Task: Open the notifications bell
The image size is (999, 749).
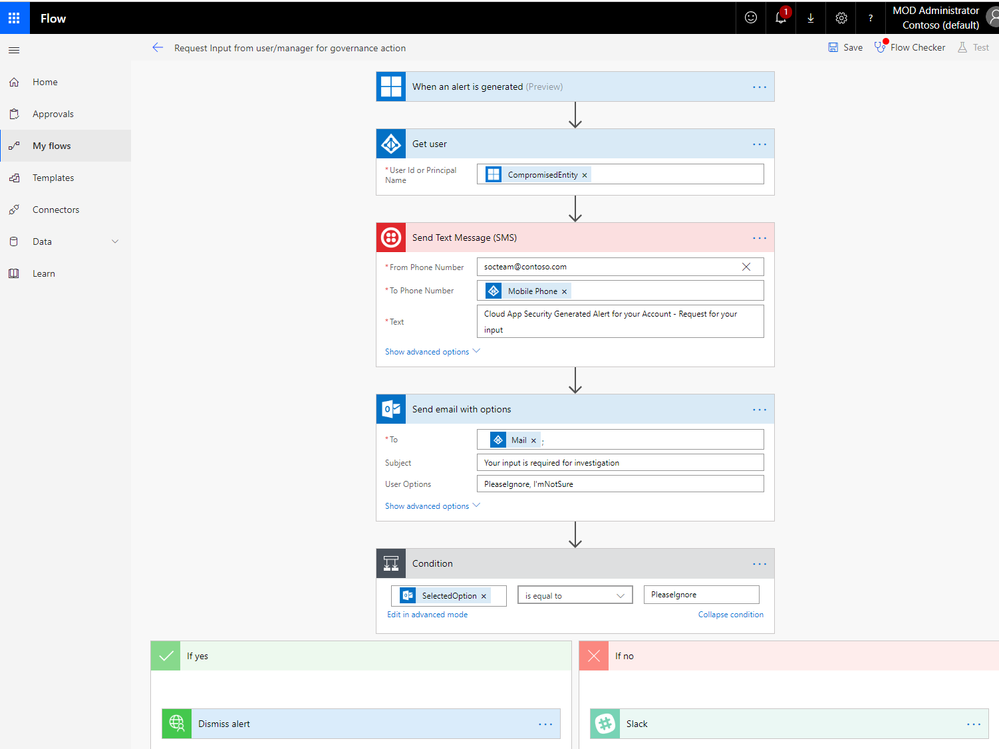Action: coord(780,18)
